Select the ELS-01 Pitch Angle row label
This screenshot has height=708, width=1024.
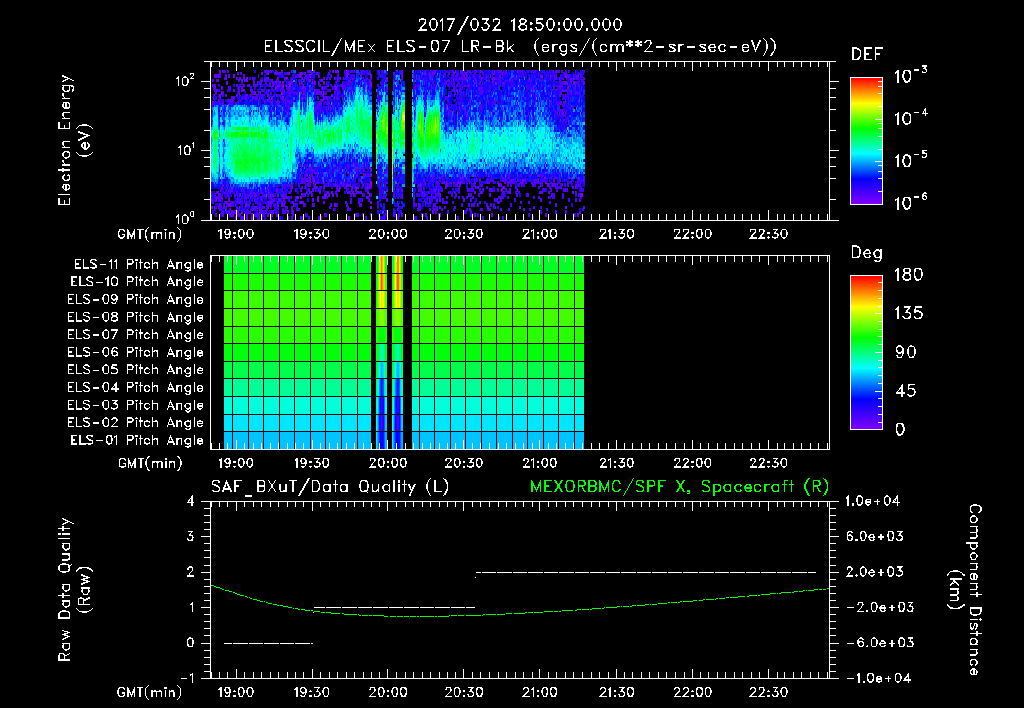tap(135, 441)
